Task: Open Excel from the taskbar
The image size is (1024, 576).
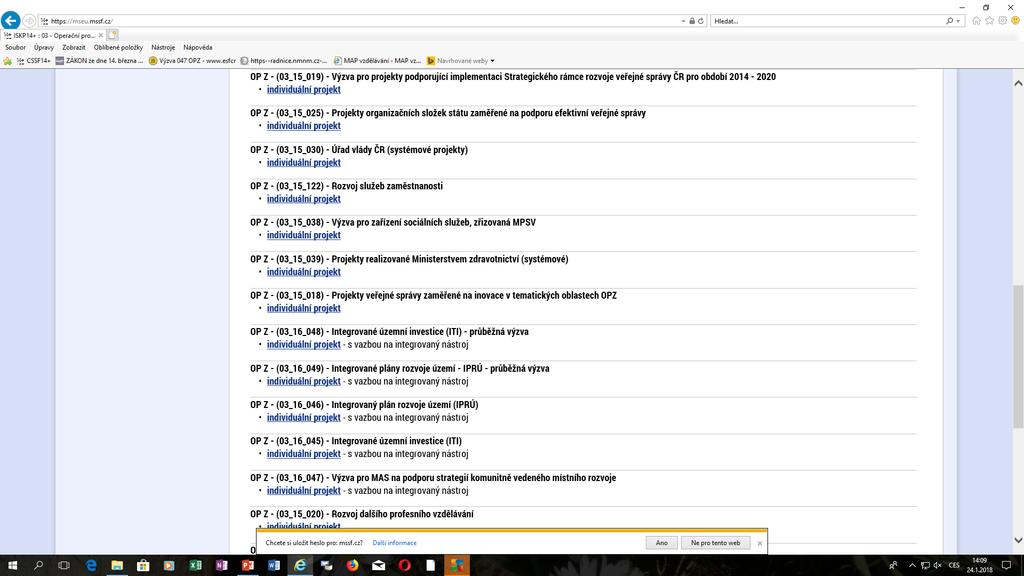Action: click(195, 566)
